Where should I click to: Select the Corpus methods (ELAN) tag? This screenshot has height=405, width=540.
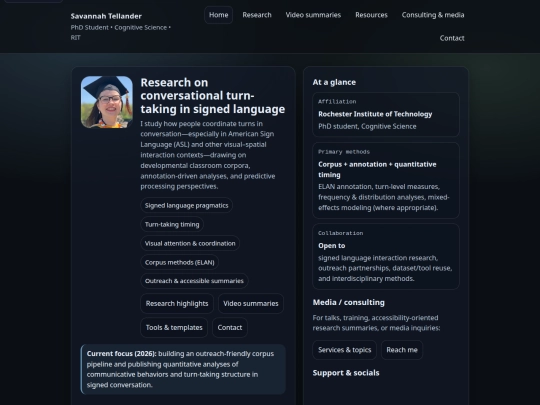pos(179,262)
